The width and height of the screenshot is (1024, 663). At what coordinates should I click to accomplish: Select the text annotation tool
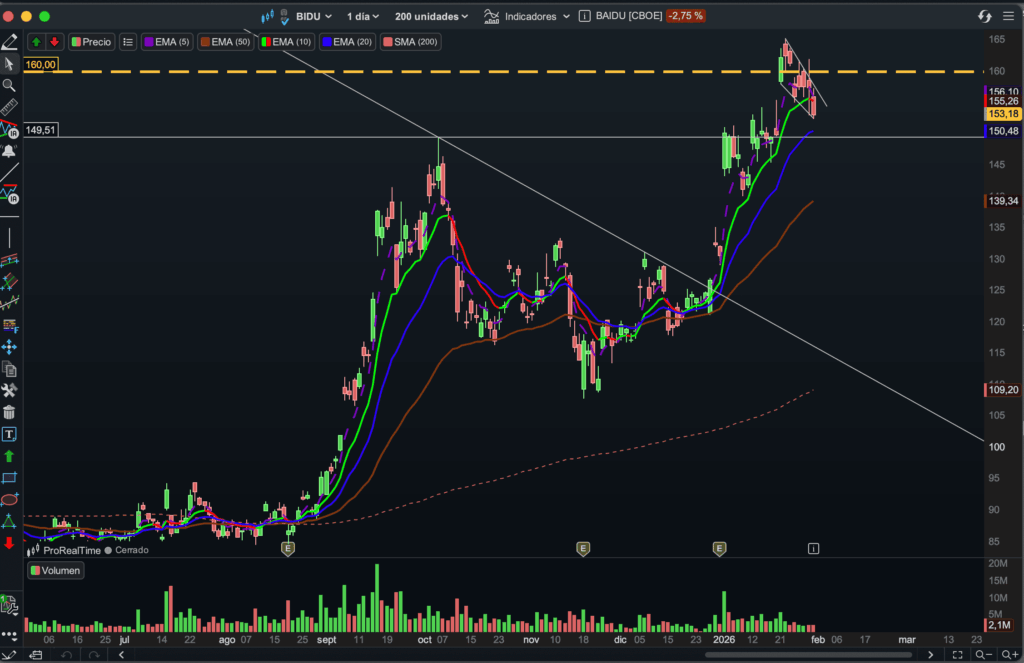click(x=9, y=434)
